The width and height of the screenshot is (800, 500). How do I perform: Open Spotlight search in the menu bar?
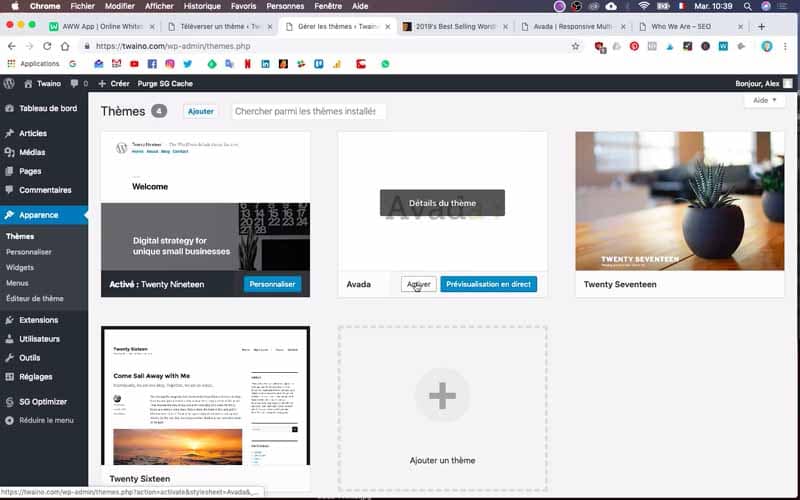[x=747, y=6]
